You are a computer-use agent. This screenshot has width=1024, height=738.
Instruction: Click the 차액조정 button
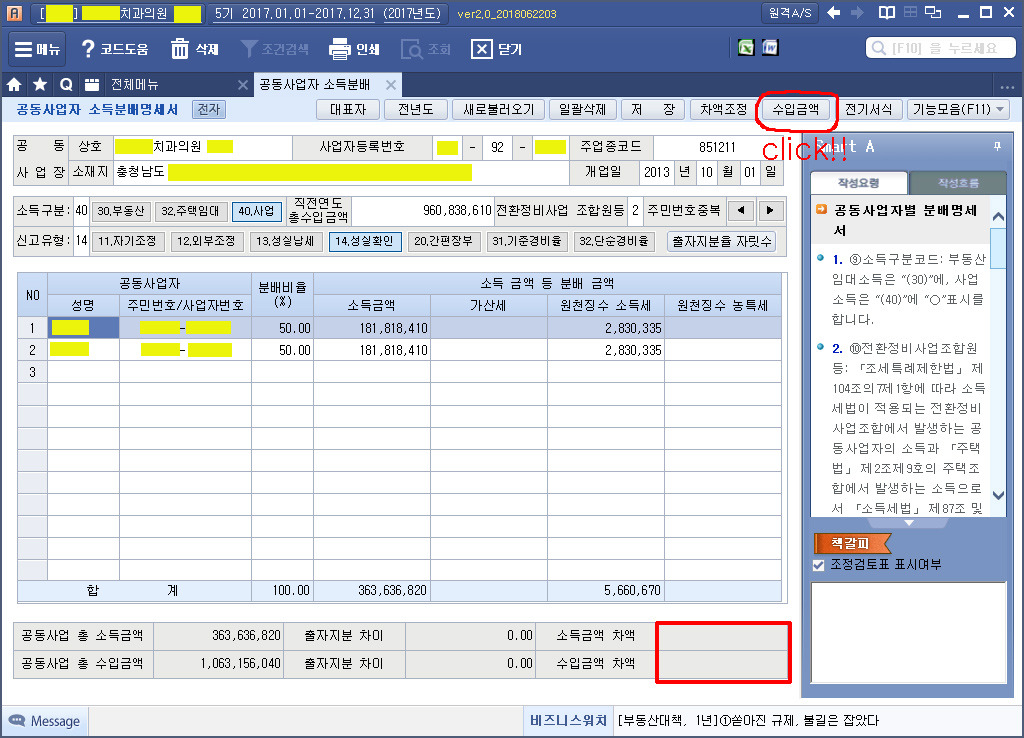724,110
